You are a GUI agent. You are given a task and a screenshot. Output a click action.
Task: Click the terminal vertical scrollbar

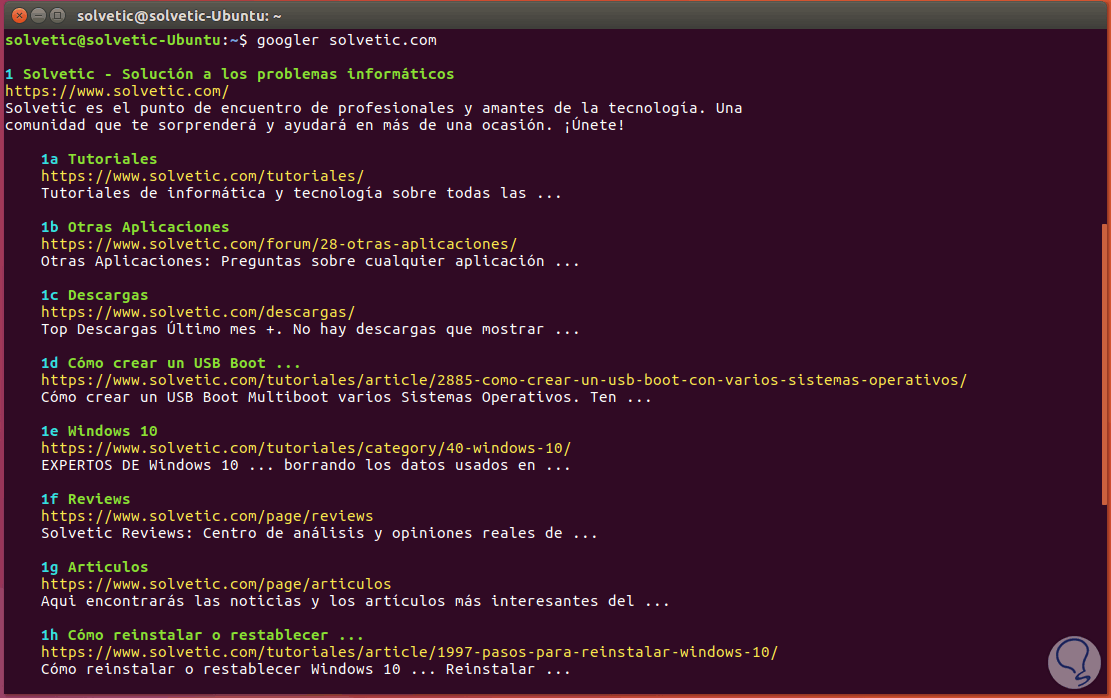pyautogui.click(x=1104, y=364)
